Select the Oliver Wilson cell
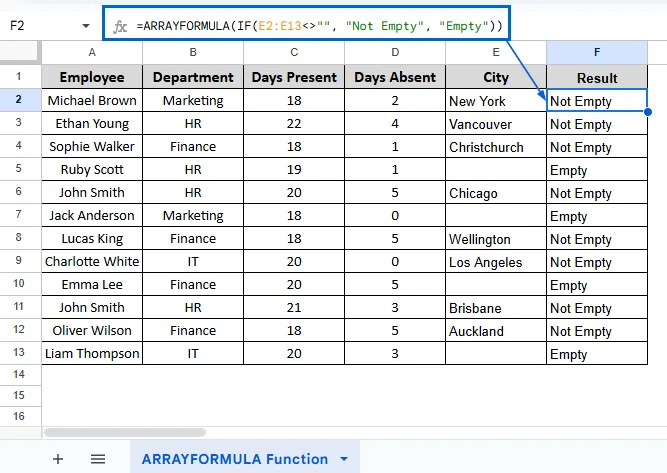The width and height of the screenshot is (667, 473). pyautogui.click(x=92, y=330)
